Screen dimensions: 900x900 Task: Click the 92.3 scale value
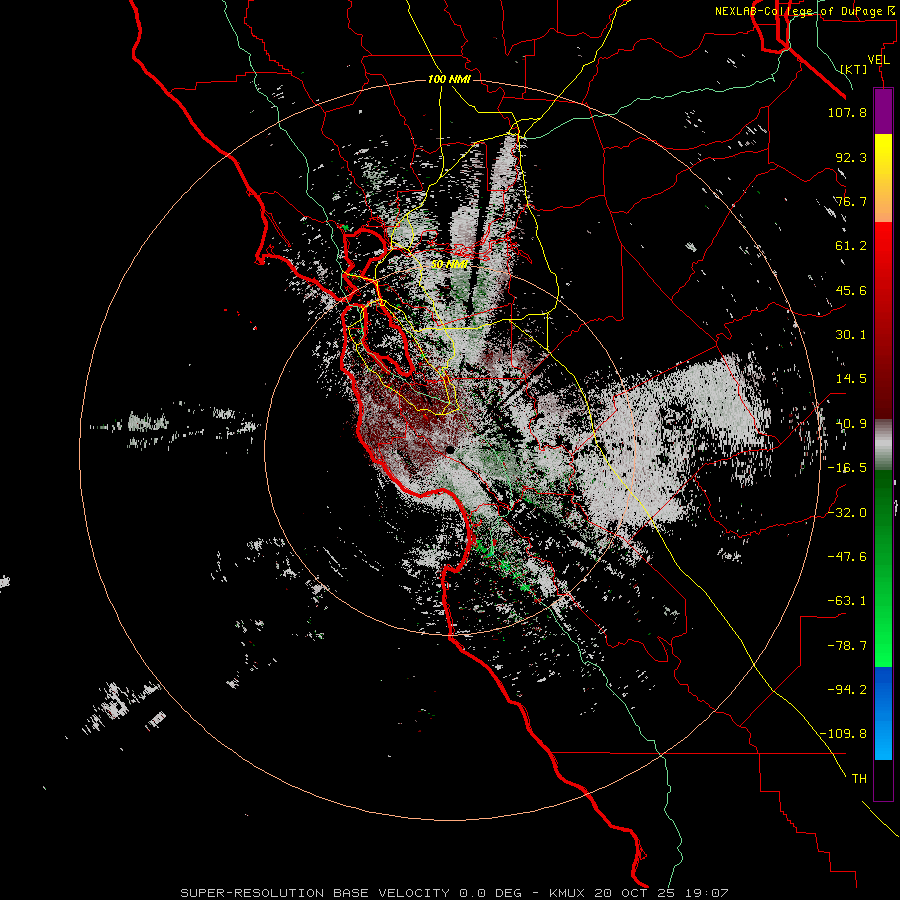coord(851,157)
